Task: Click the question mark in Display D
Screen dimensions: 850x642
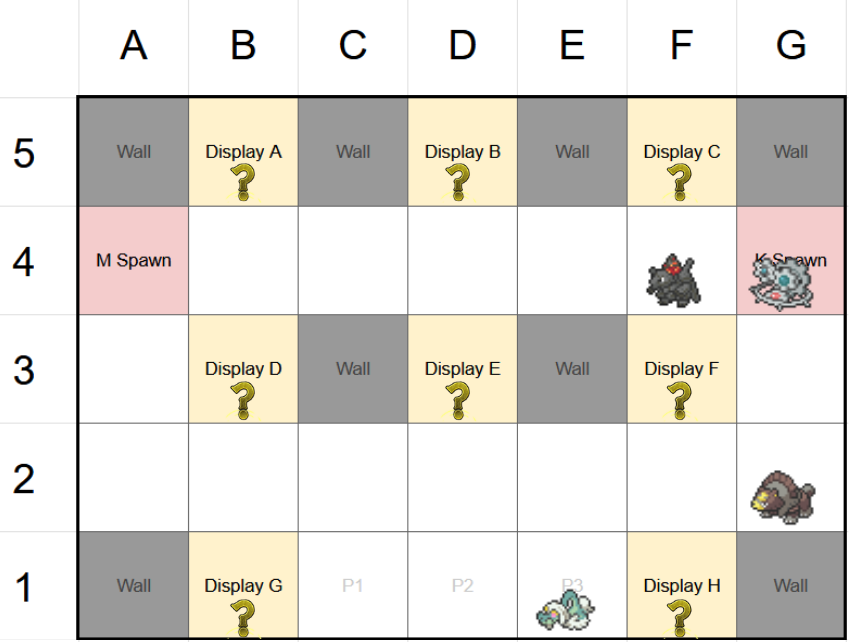Action: [243, 399]
